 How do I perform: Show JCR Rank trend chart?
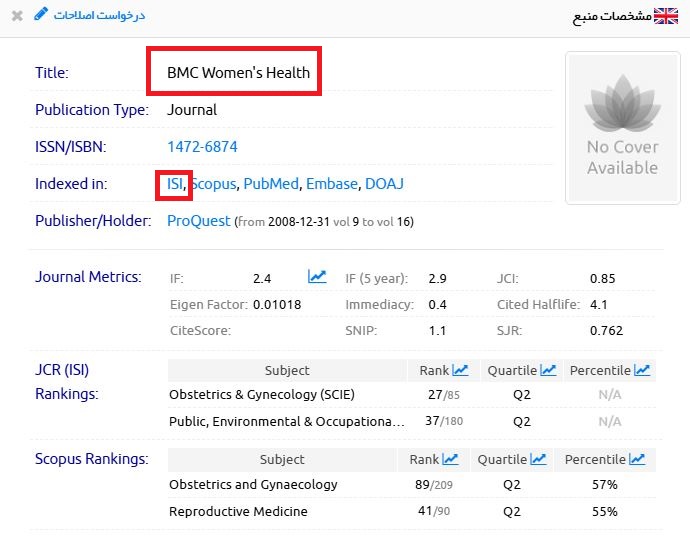click(x=460, y=370)
